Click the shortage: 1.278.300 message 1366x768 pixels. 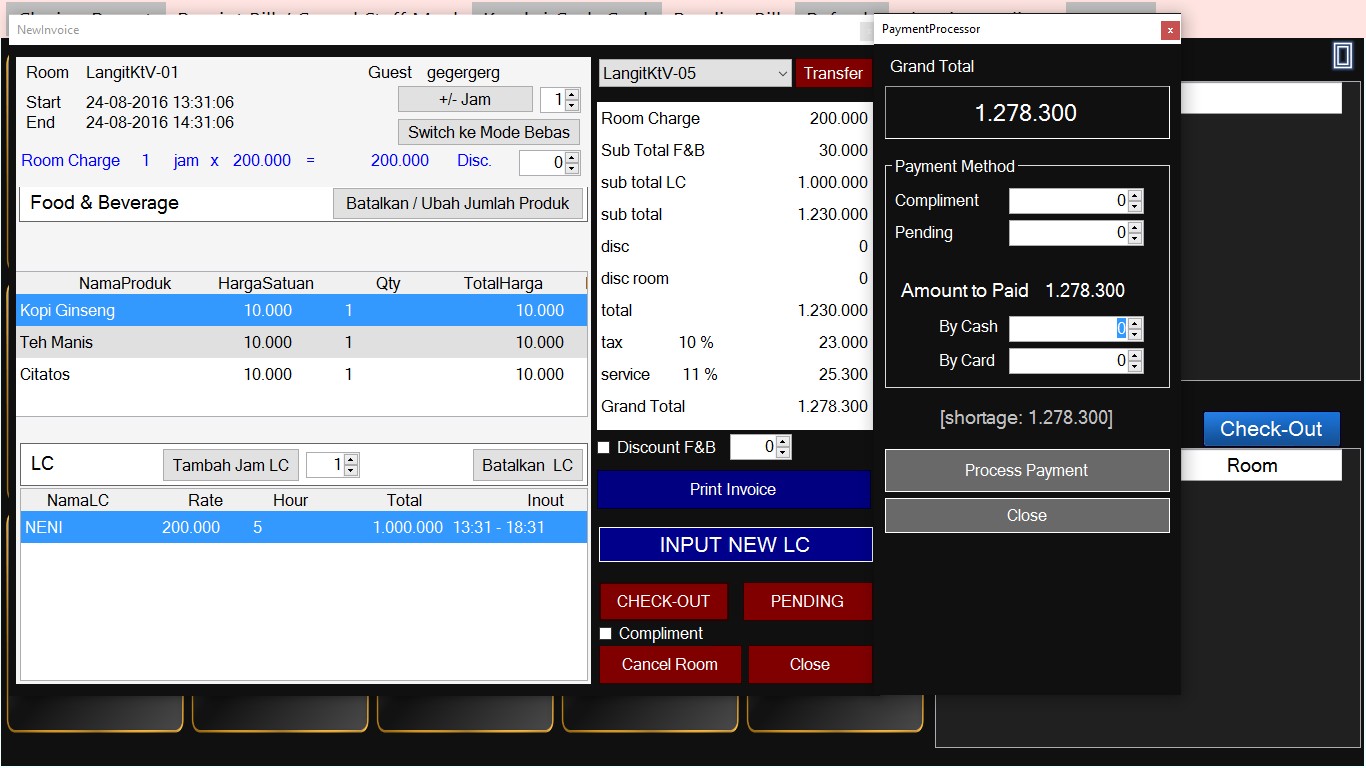(1026, 418)
